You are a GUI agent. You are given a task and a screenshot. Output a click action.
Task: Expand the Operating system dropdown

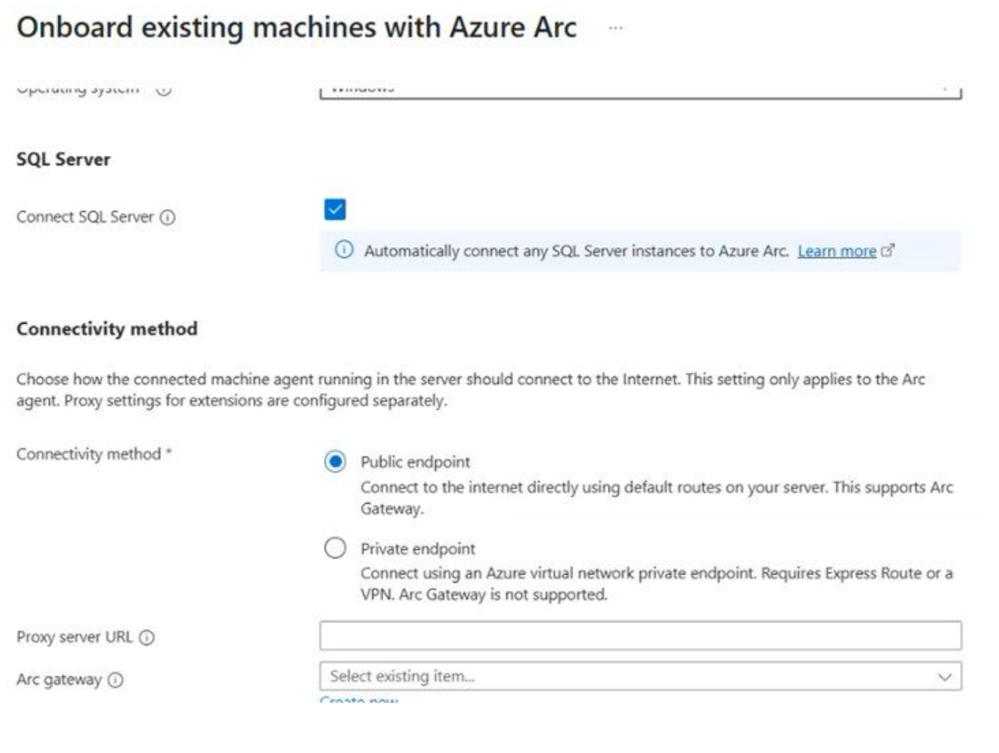click(640, 89)
